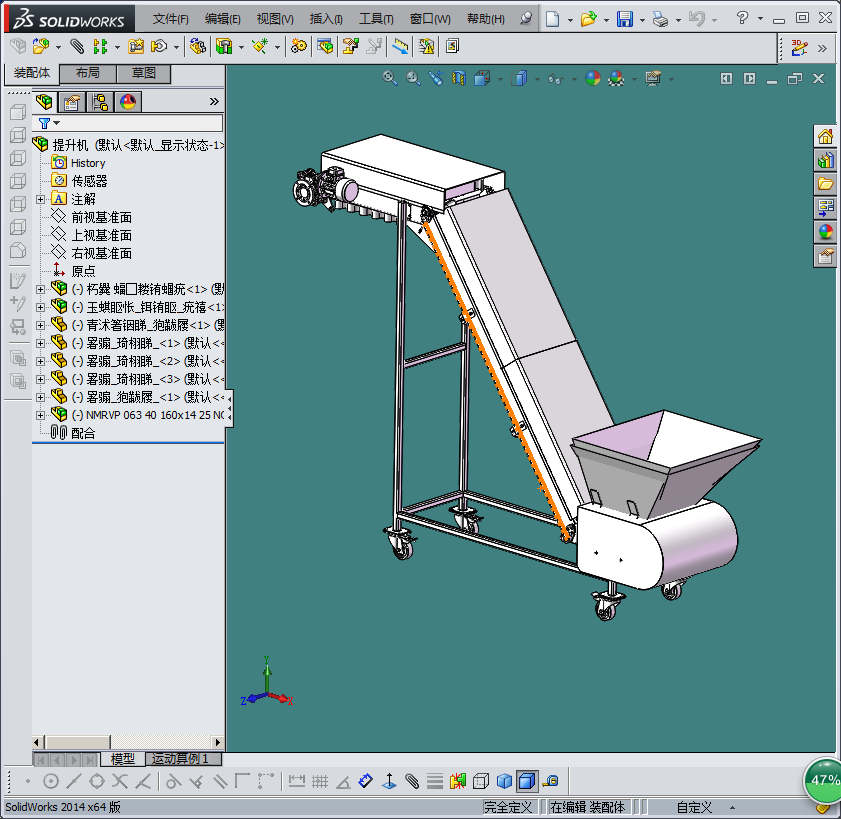Open the 编辑(E) menu
This screenshot has width=841, height=819.
point(223,19)
